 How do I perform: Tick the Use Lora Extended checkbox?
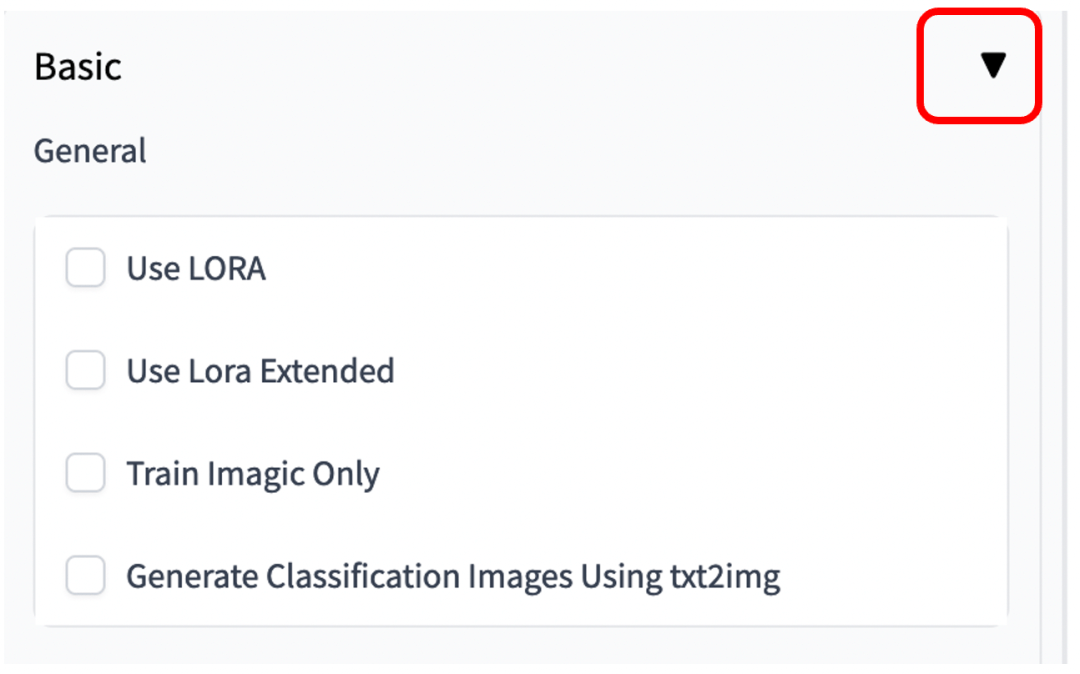(86, 371)
